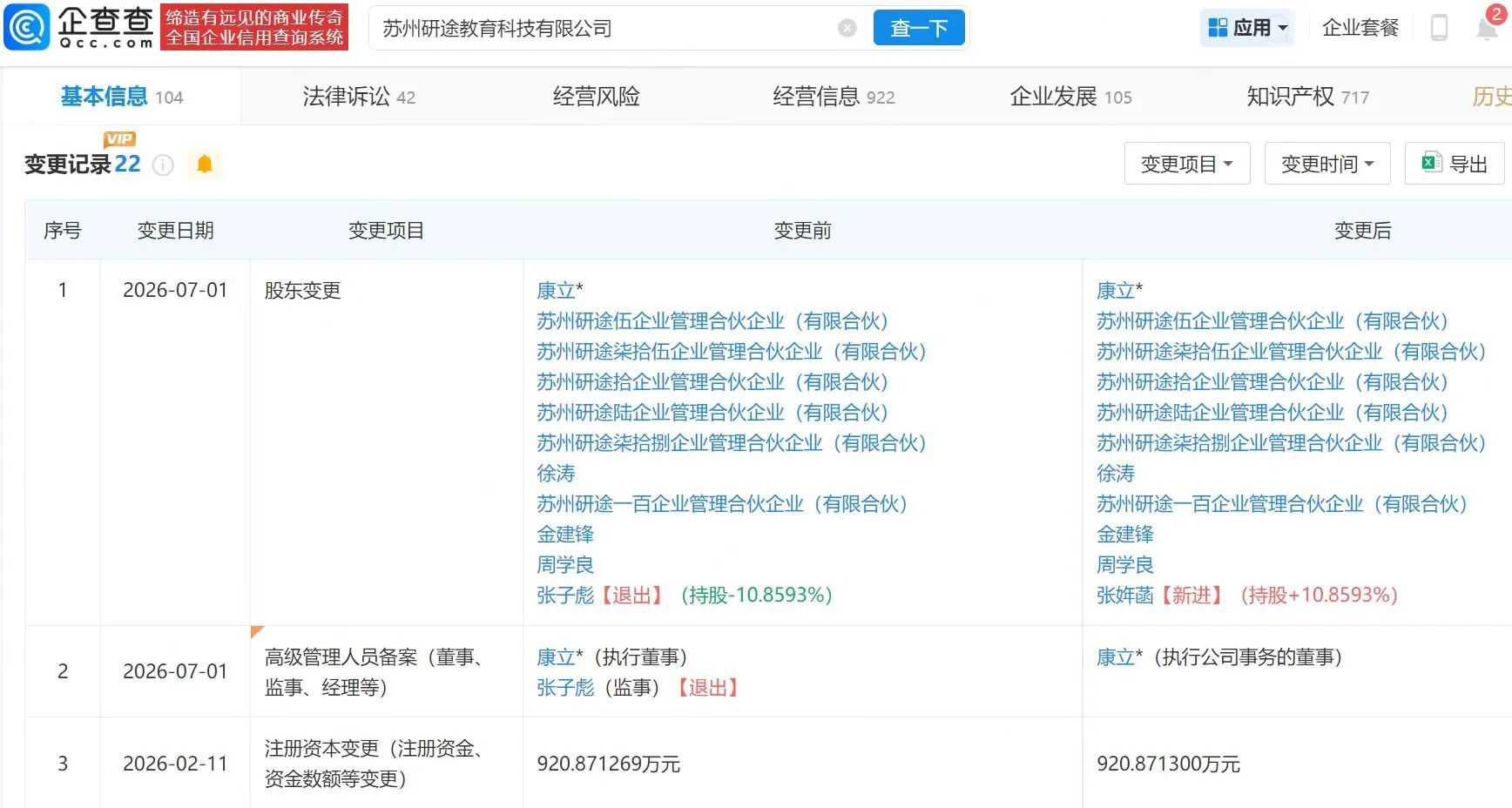The height and width of the screenshot is (808, 1512).
Task: Expand the 变更项目 filter dropdown
Action: click(x=1187, y=164)
